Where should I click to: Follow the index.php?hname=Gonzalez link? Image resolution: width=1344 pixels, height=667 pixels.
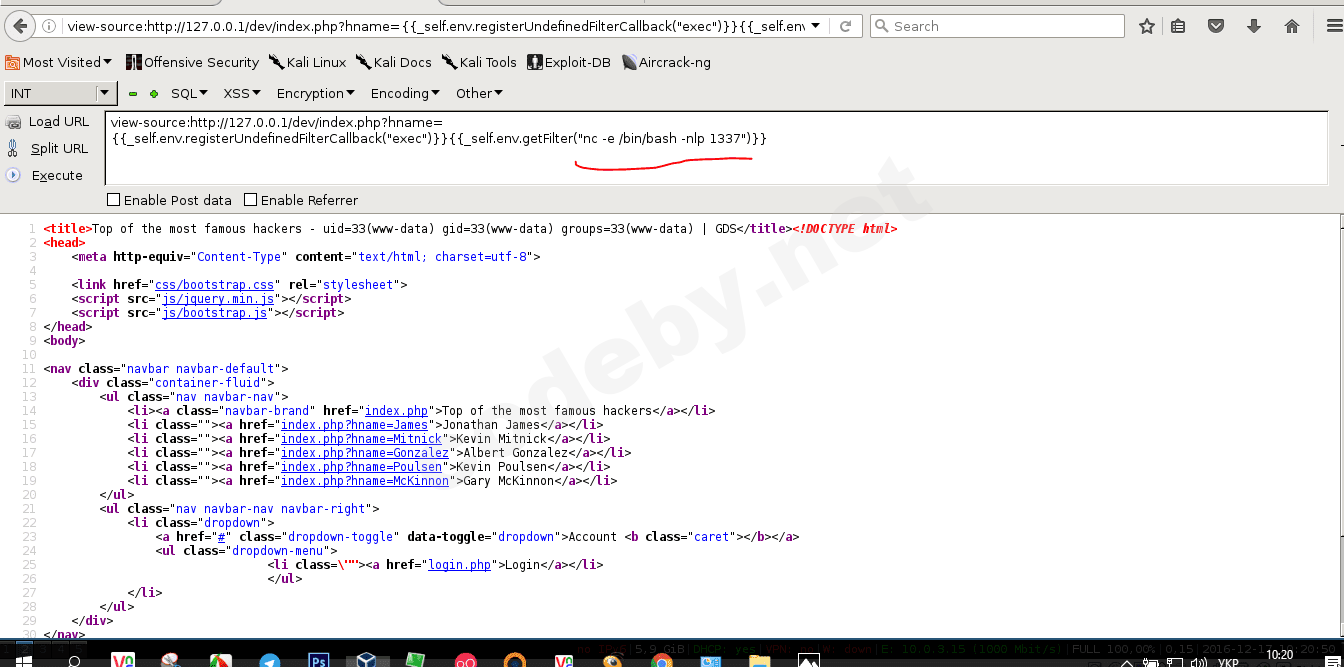[x=364, y=453]
